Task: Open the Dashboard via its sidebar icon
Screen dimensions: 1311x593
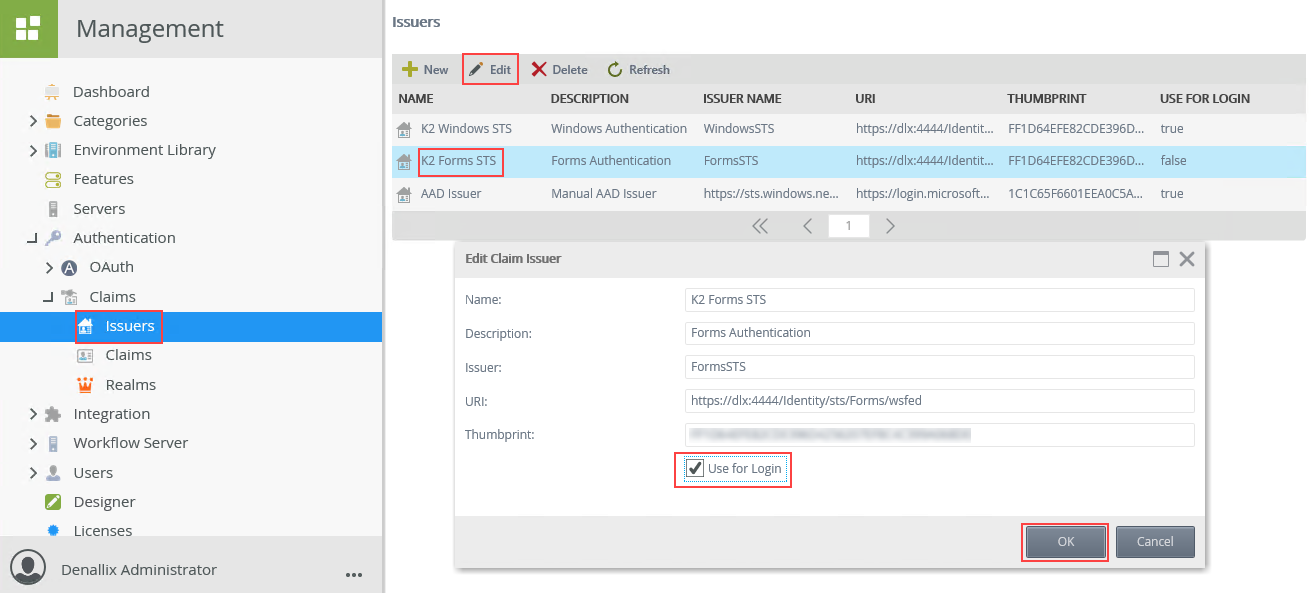Action: click(x=53, y=91)
